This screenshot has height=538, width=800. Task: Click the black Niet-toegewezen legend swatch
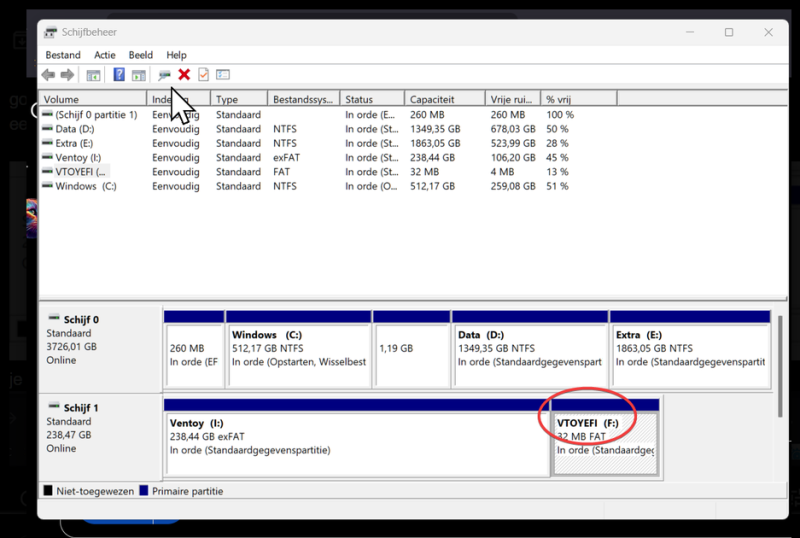pos(48,491)
